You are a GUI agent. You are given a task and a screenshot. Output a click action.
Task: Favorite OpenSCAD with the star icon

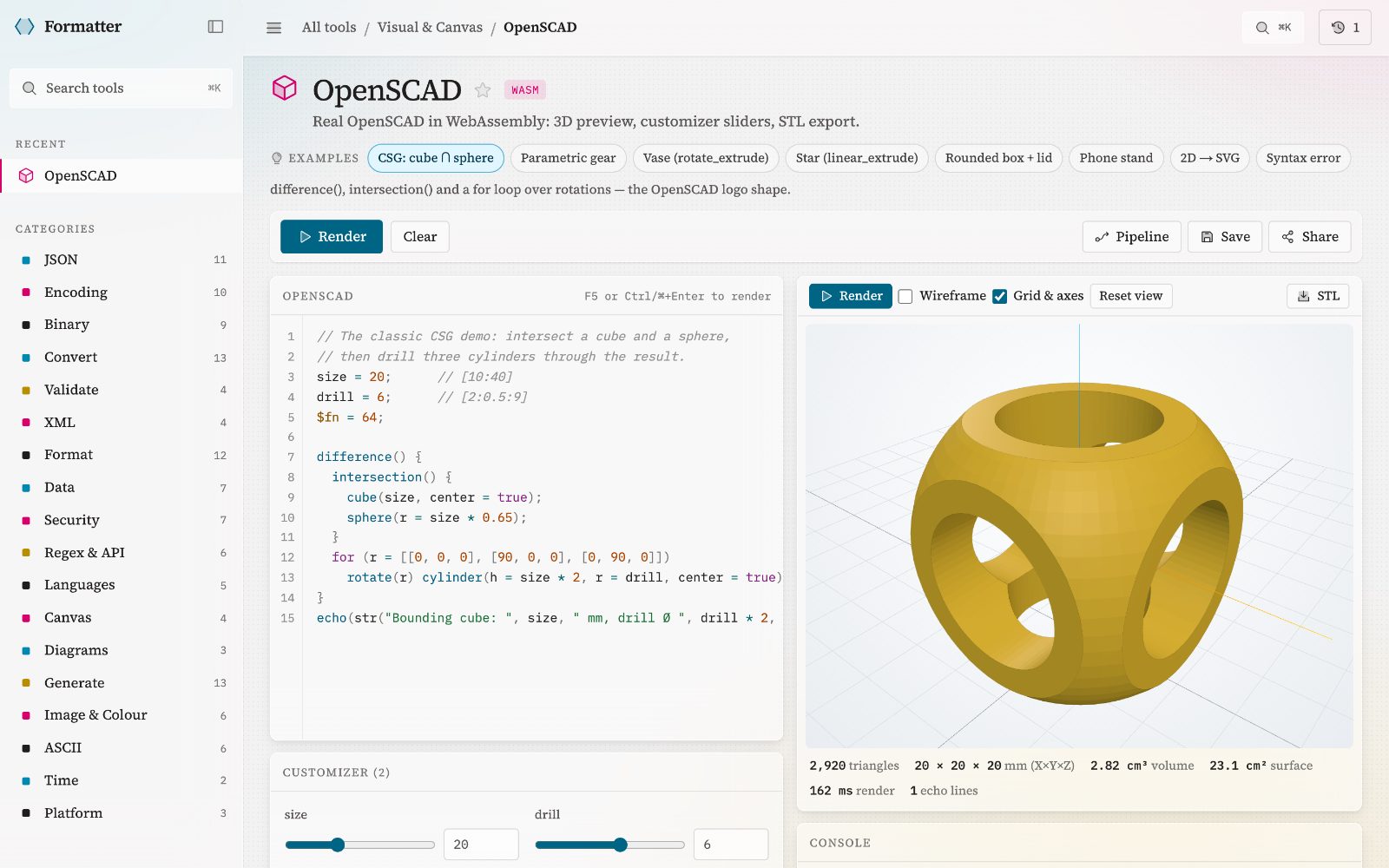(x=483, y=90)
